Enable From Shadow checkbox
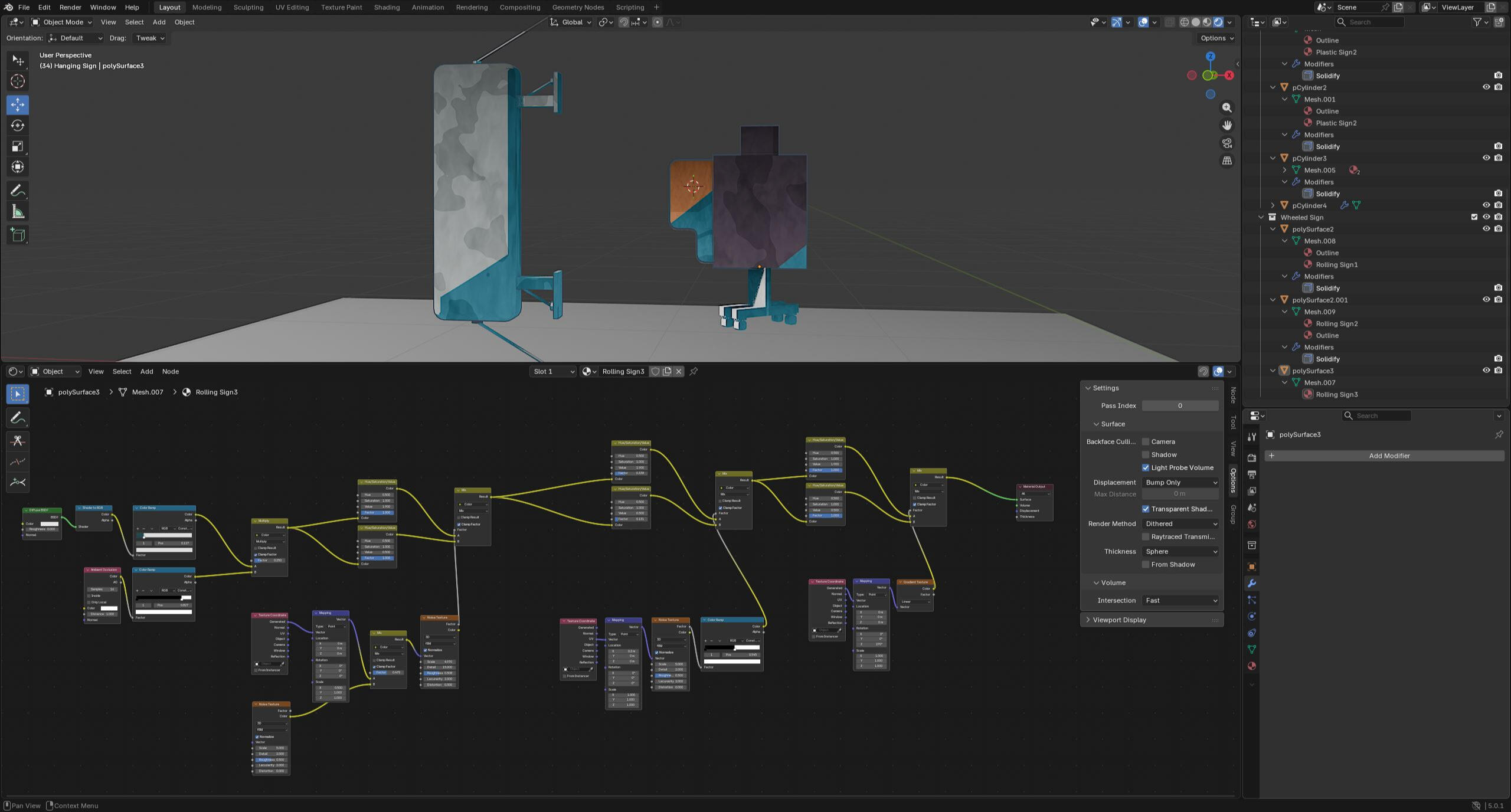The width and height of the screenshot is (1511, 812). click(1146, 564)
